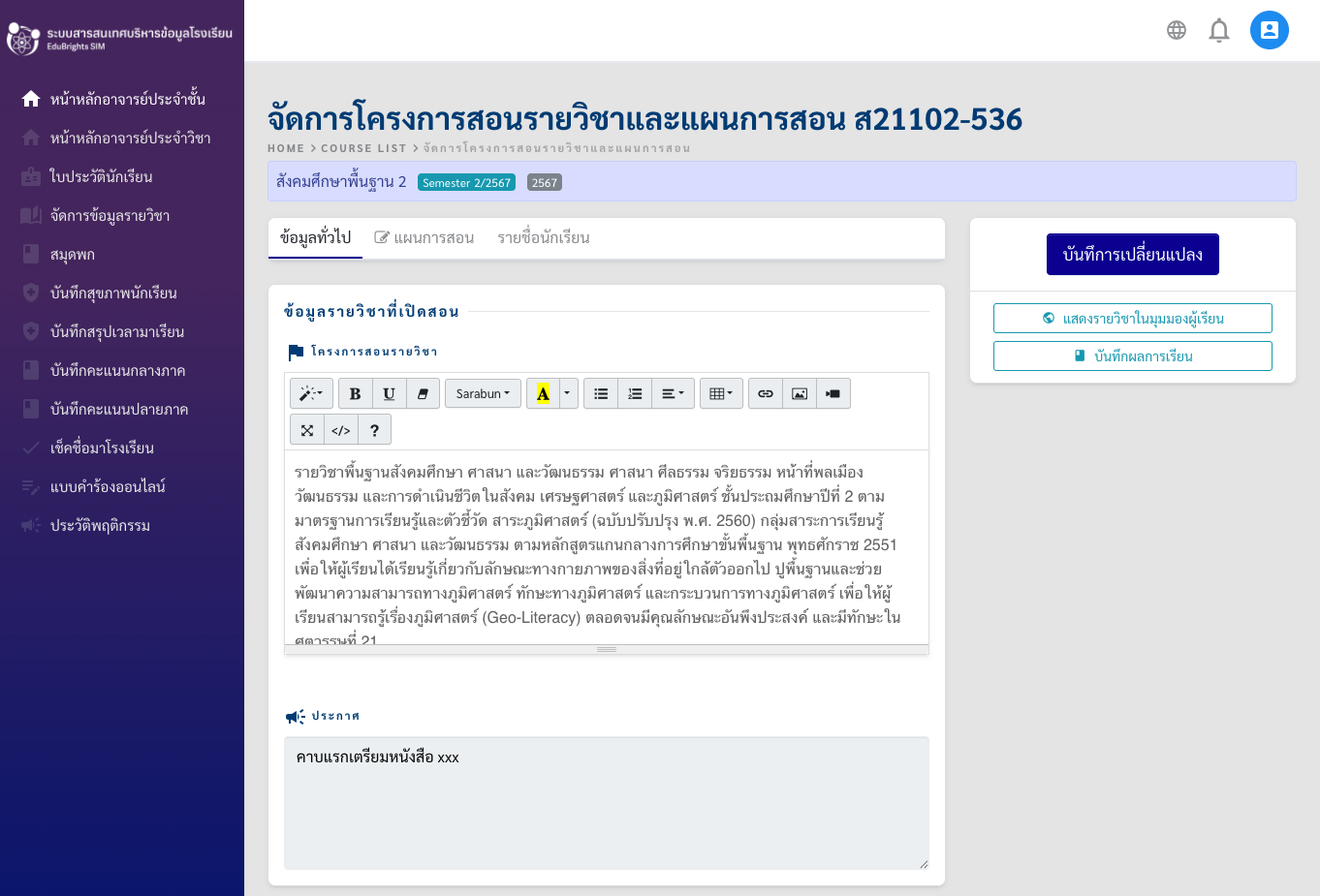Insert an unordered bullet list
Image resolution: width=1320 pixels, height=896 pixels.
[x=601, y=393]
